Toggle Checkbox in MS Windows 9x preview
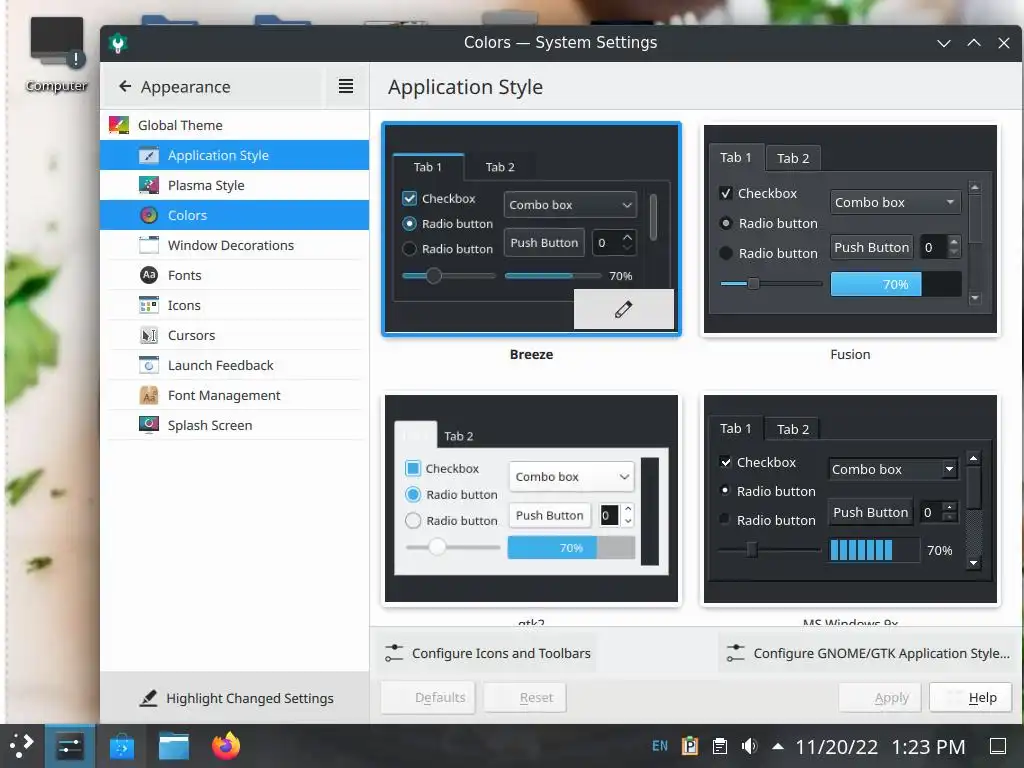 pos(726,462)
